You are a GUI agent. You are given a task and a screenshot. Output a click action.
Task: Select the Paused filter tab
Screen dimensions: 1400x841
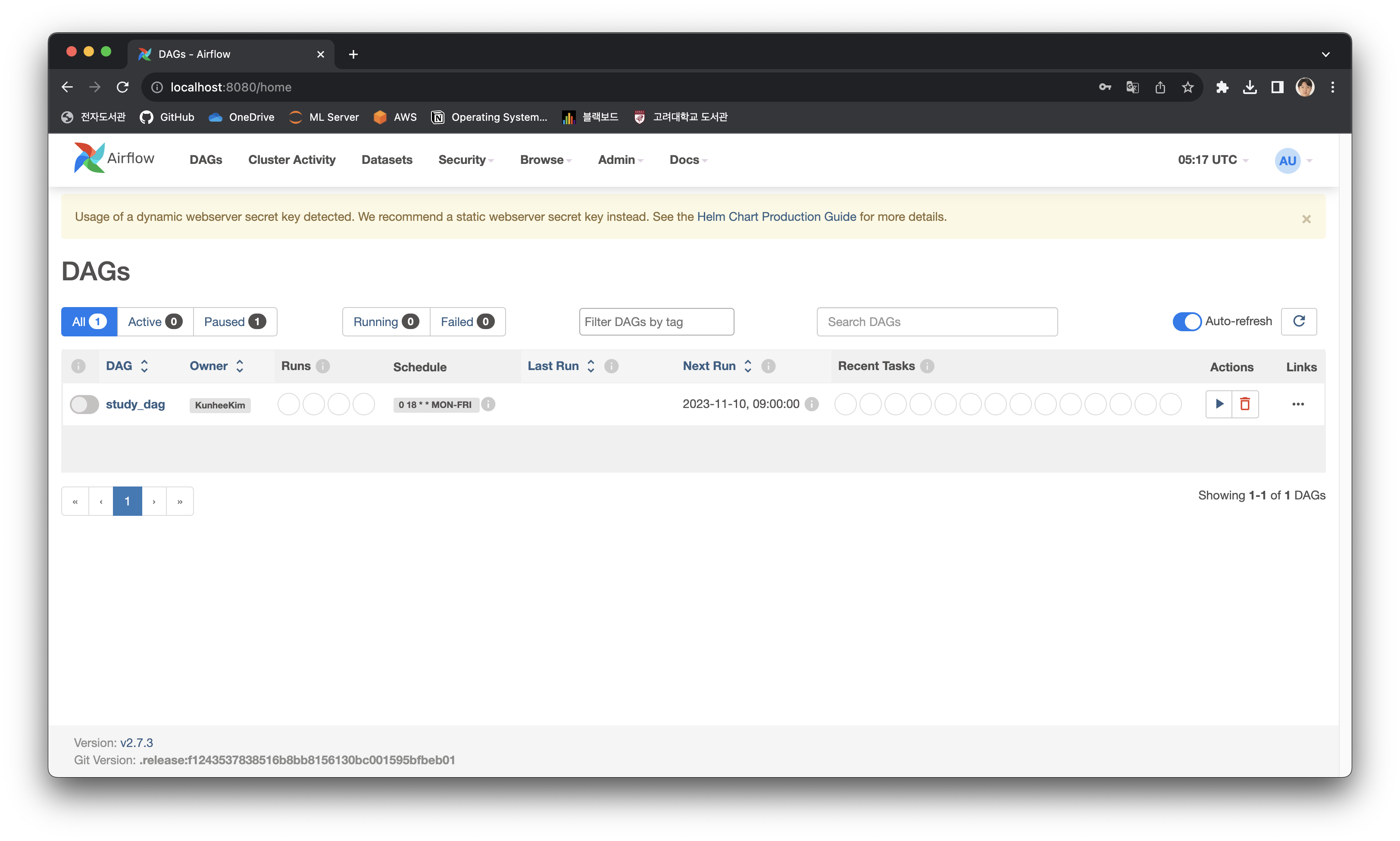pyautogui.click(x=234, y=321)
